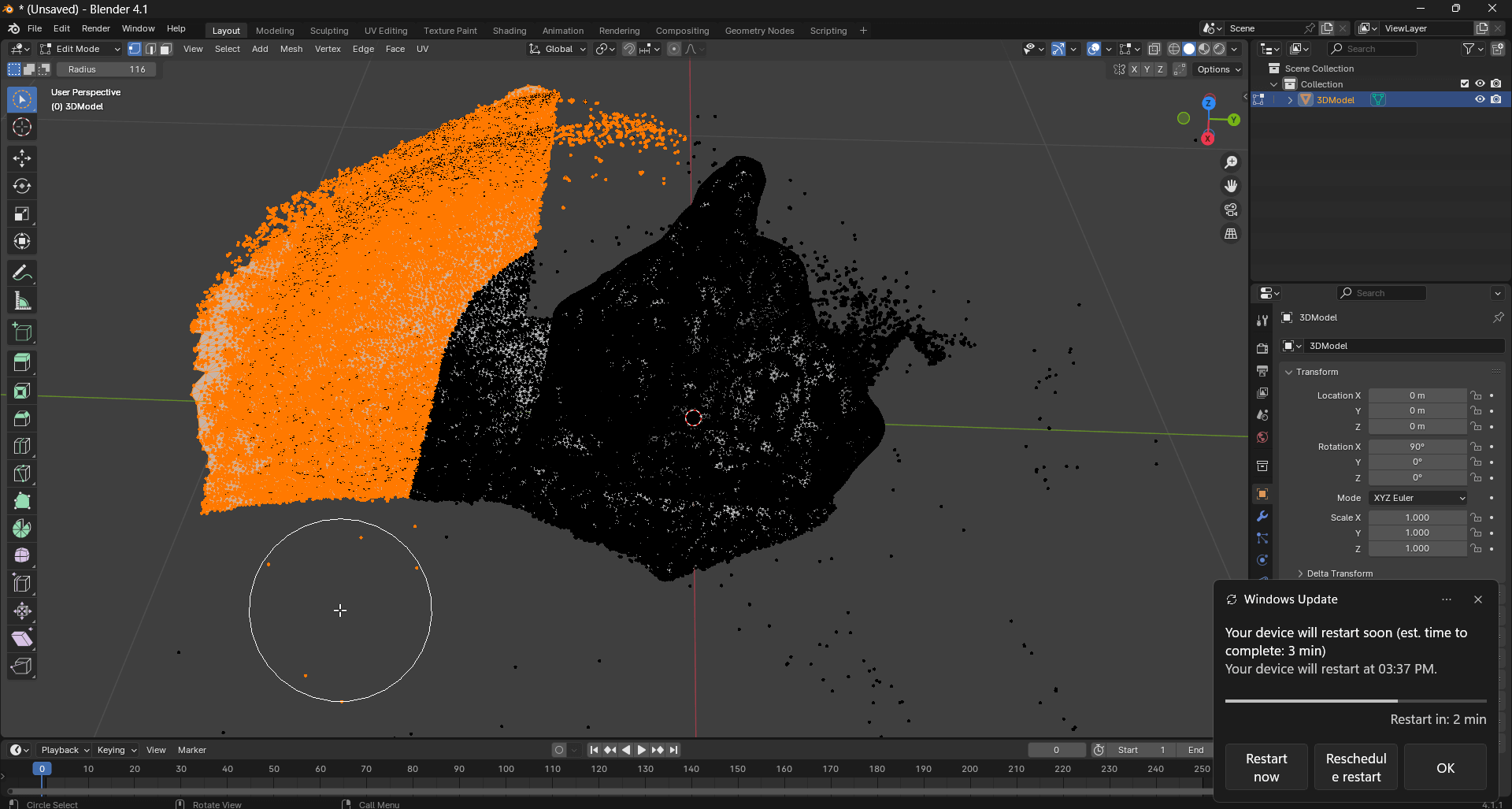Select the Smooth tool
1512x809 pixels.
[22, 556]
